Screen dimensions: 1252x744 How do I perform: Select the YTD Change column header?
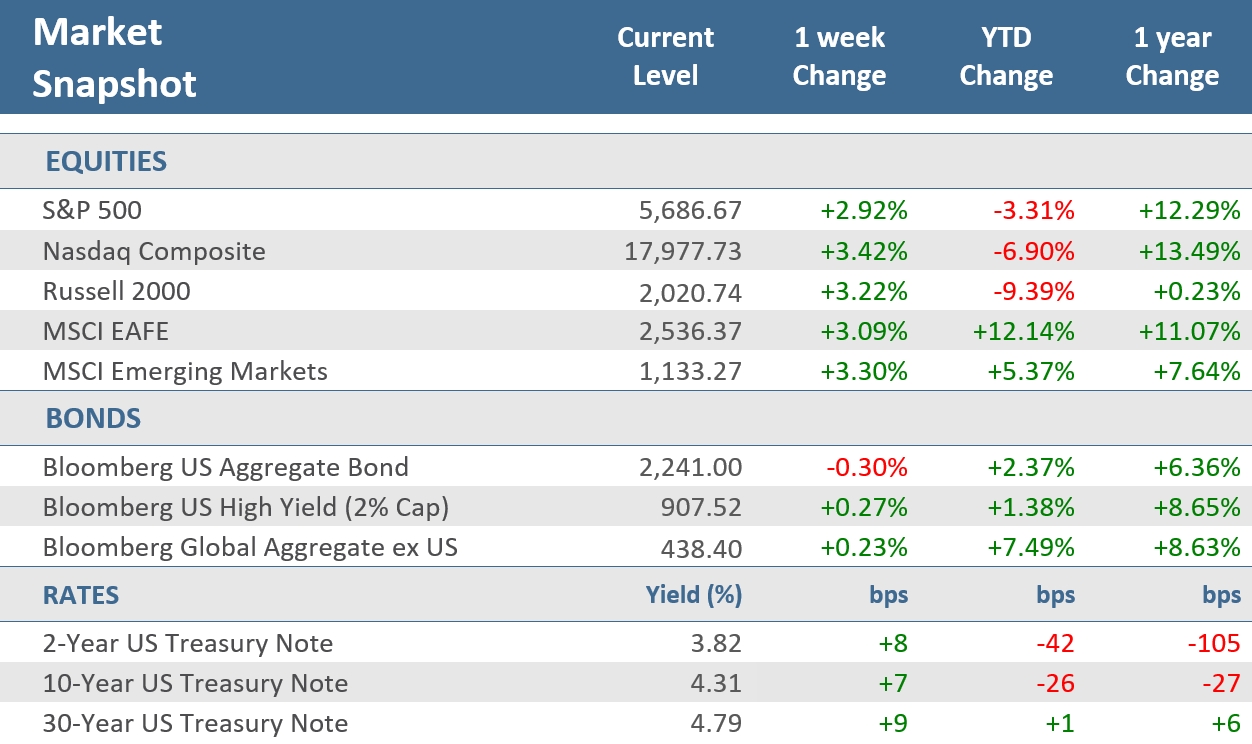pos(1006,57)
